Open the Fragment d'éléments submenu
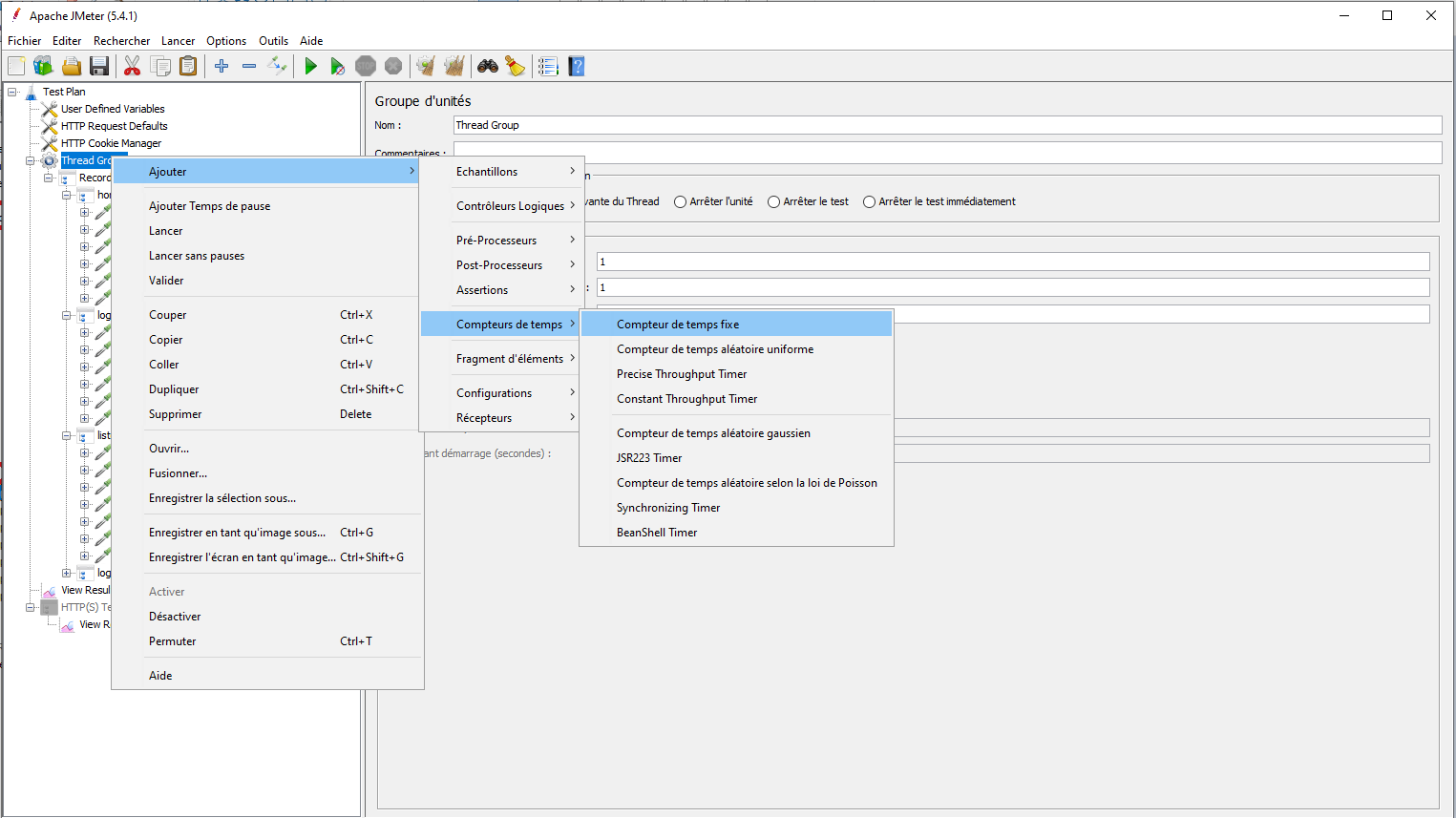This screenshot has height=818, width=1456. 502,359
